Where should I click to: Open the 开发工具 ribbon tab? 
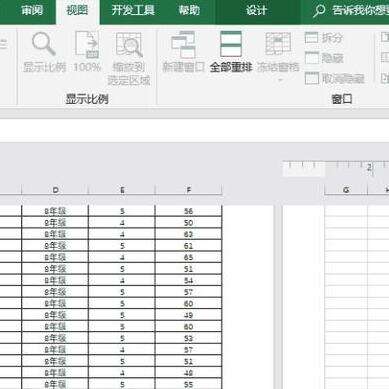[133, 10]
